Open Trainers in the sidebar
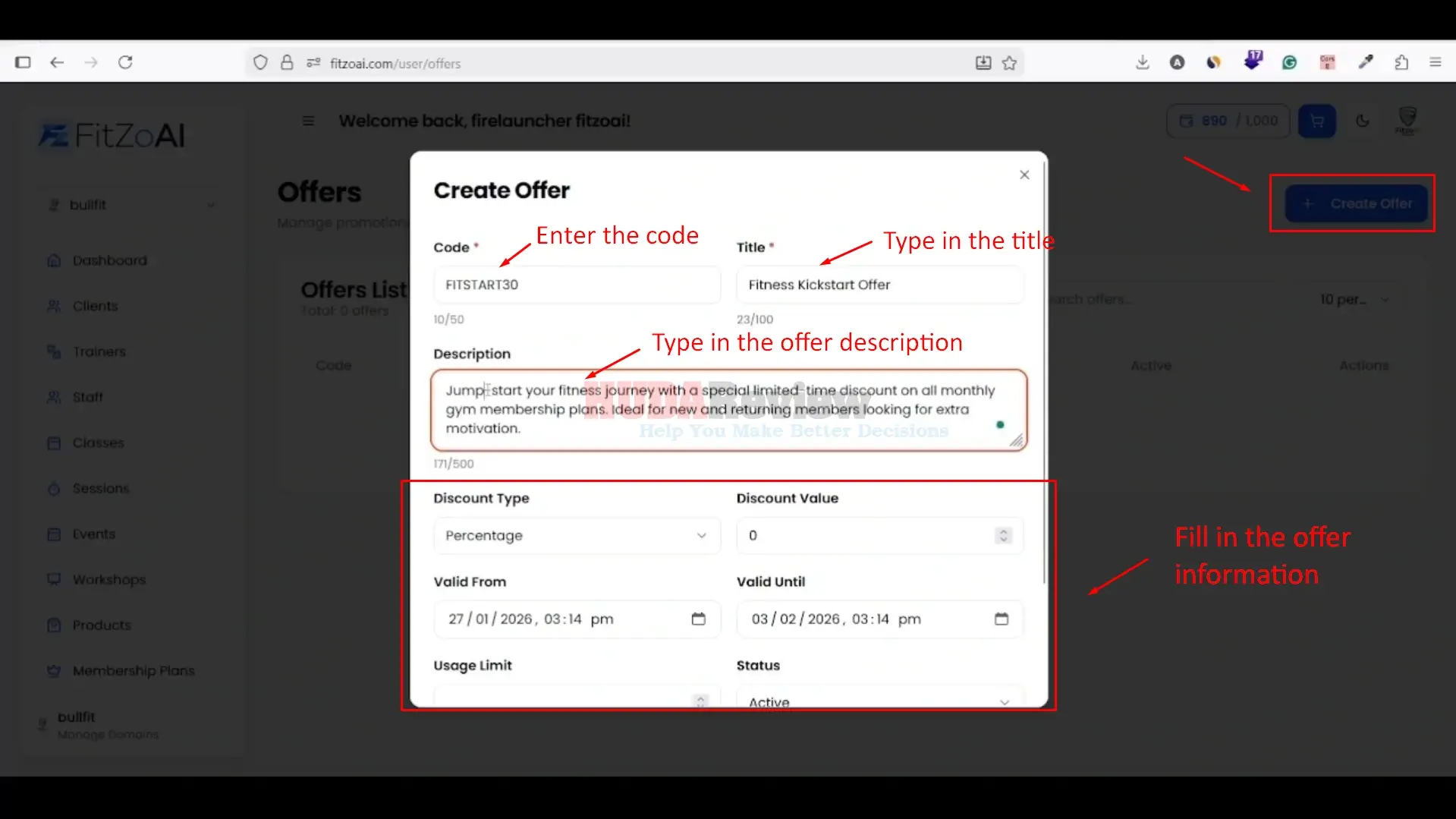This screenshot has height=819, width=1456. point(99,352)
